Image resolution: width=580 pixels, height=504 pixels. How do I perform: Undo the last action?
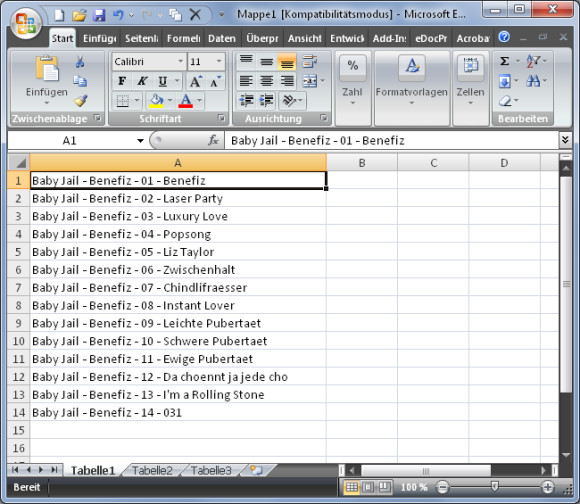(118, 15)
